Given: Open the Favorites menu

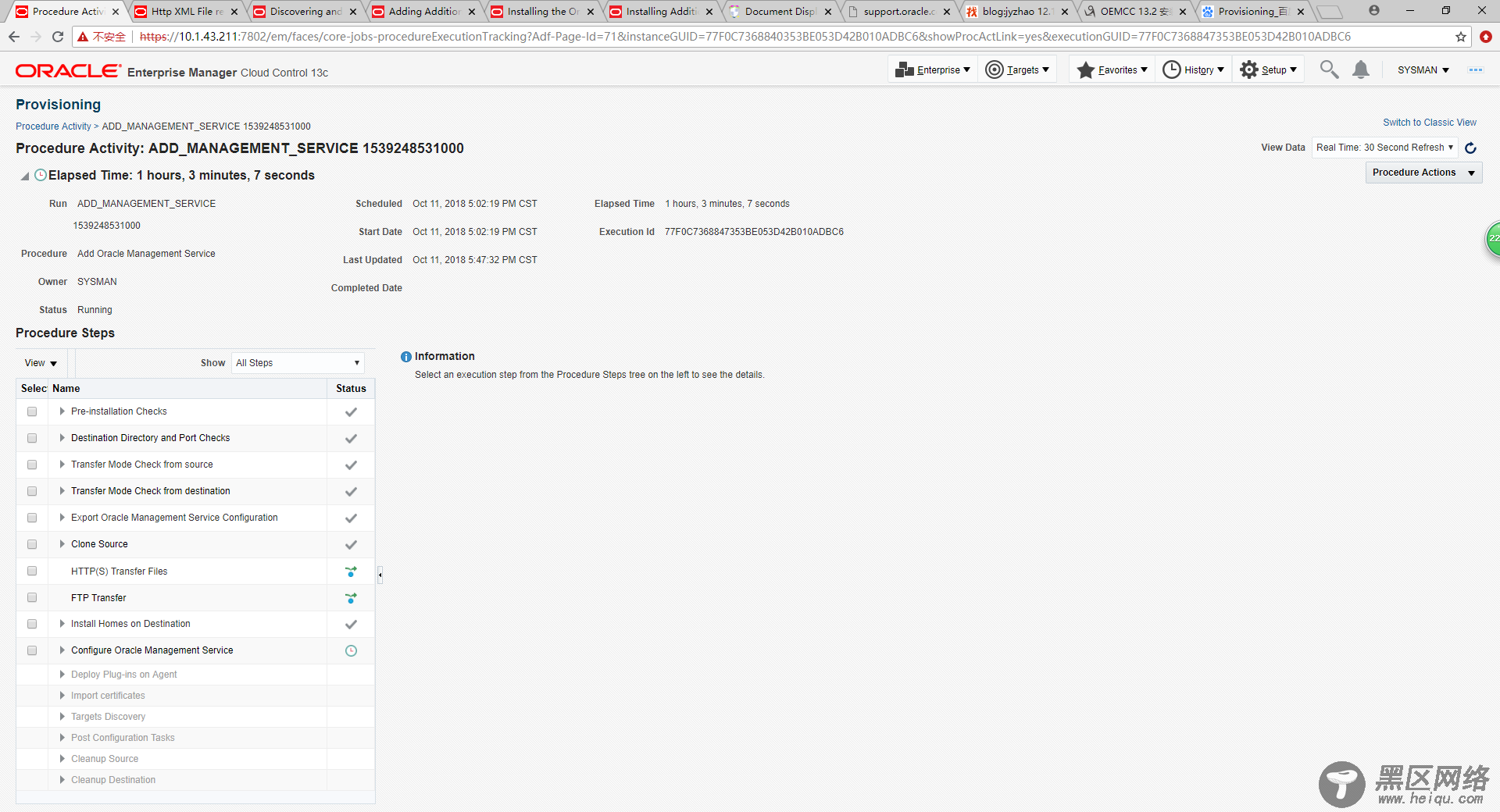Looking at the screenshot, I should pos(1112,69).
